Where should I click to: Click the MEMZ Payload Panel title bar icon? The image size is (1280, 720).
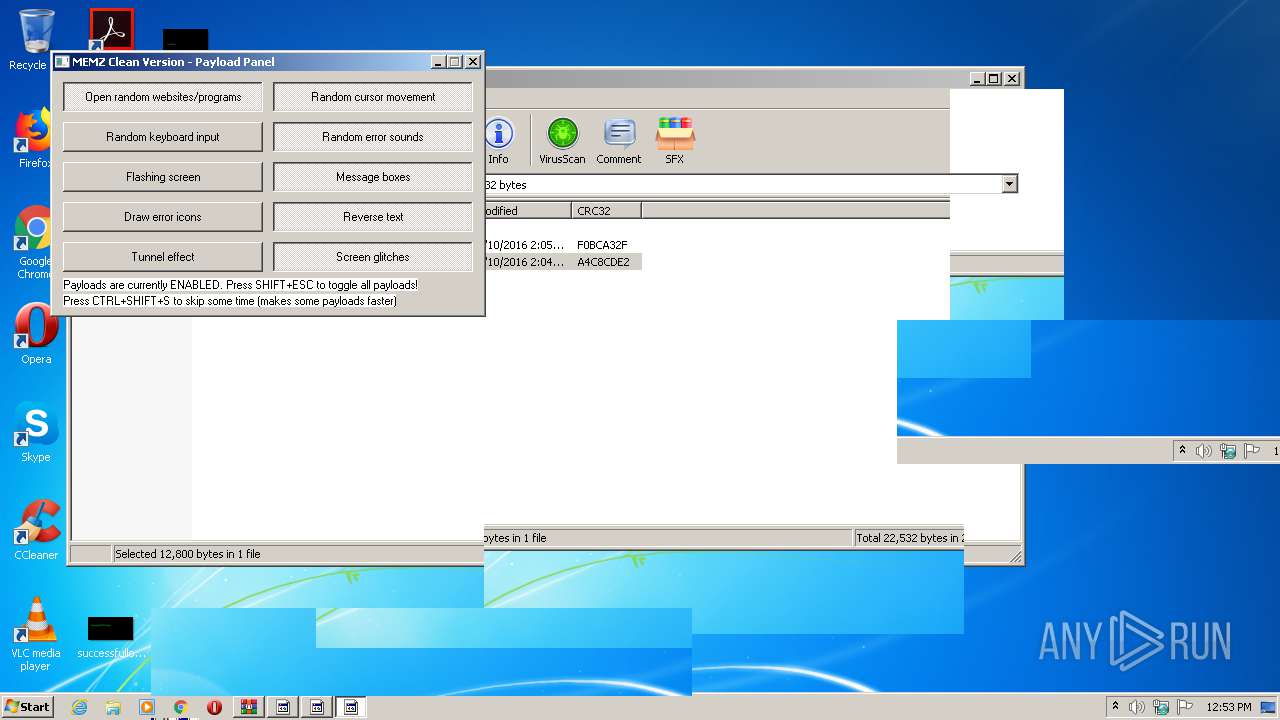62,62
